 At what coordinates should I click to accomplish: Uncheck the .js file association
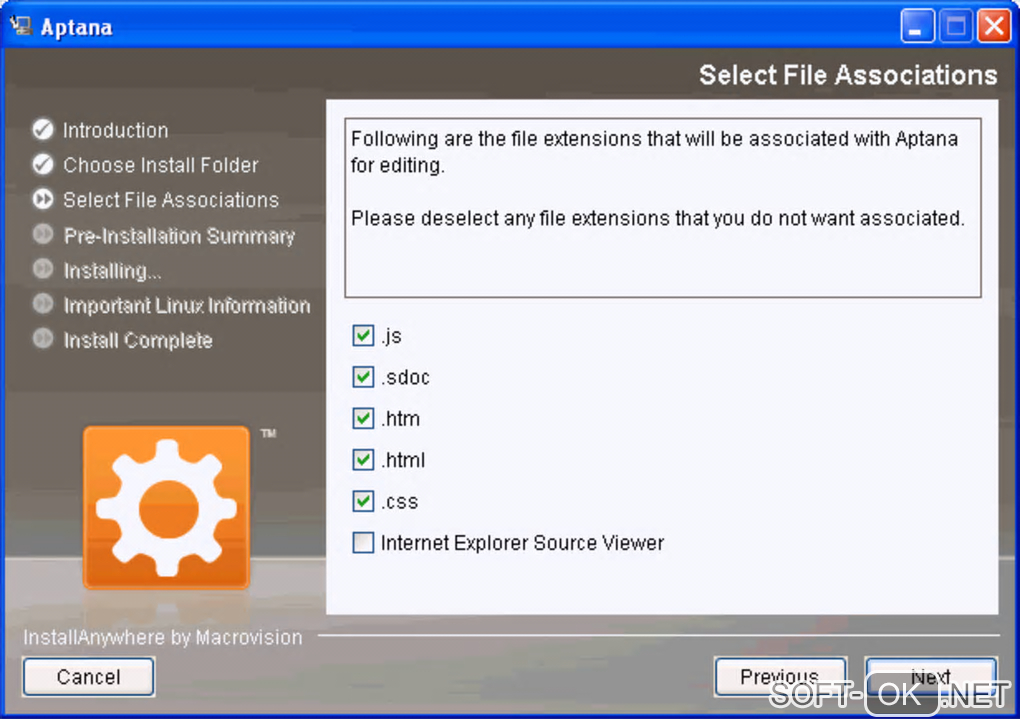363,336
